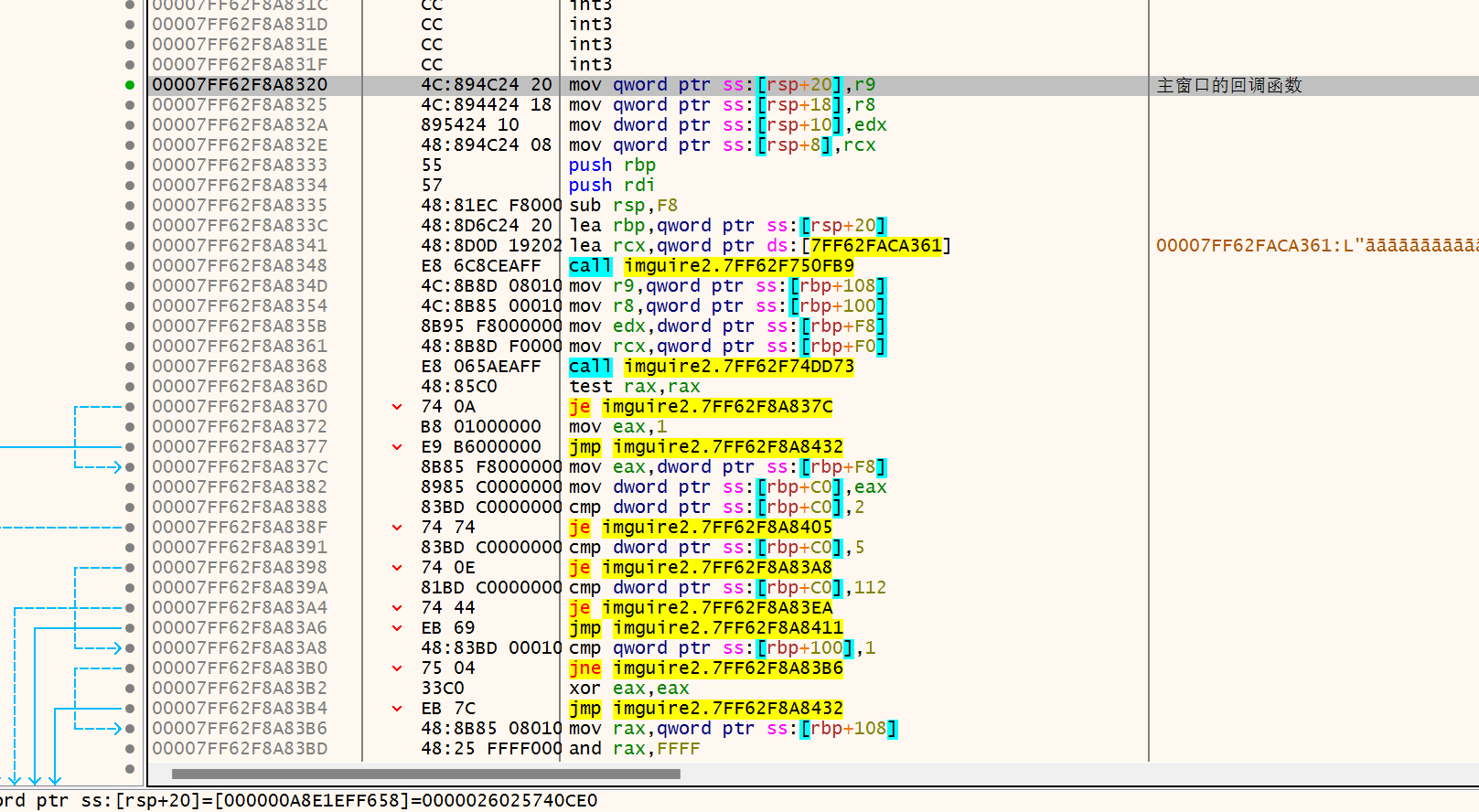This screenshot has height=812, width=1479.
Task: Click red jump arrow beside bytes EB 7C
Action: coord(397,709)
